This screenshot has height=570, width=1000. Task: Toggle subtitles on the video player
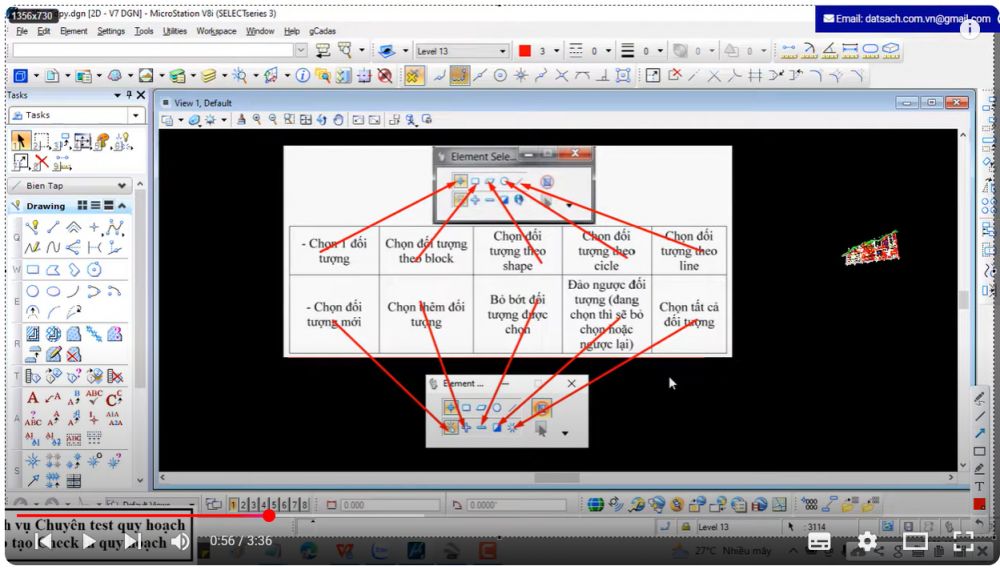click(x=819, y=541)
